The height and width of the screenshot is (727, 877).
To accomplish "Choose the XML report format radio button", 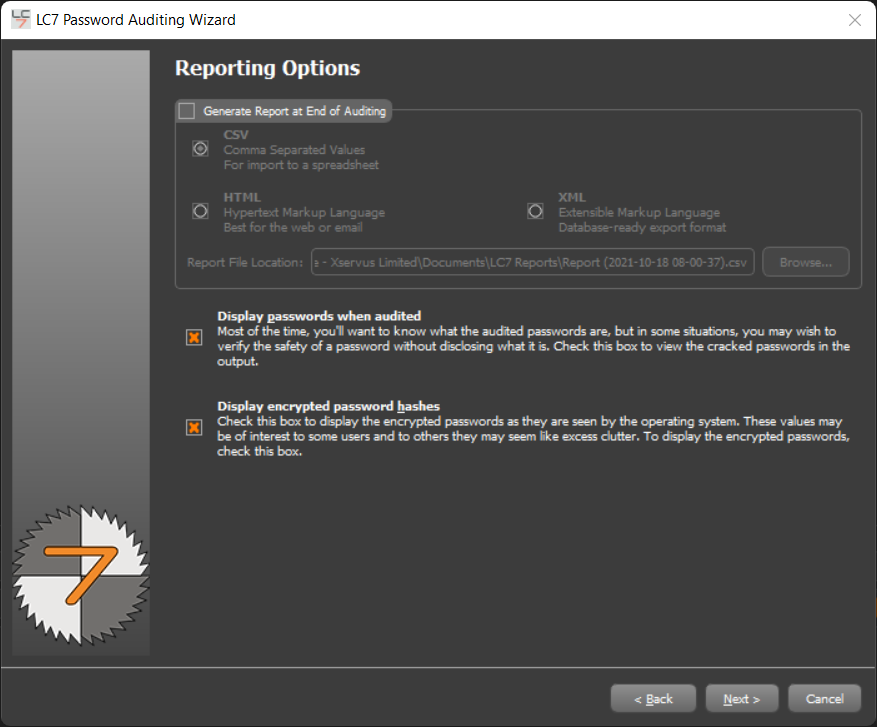I will (535, 211).
